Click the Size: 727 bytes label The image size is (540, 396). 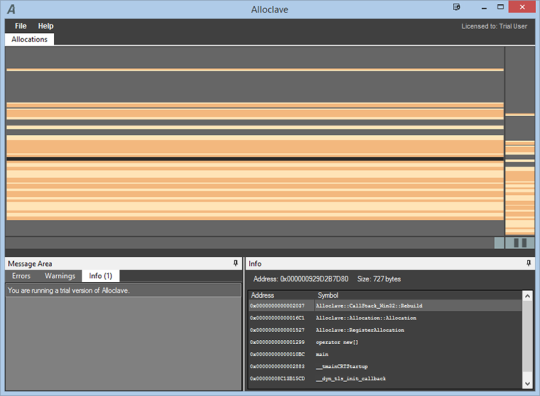click(x=379, y=279)
